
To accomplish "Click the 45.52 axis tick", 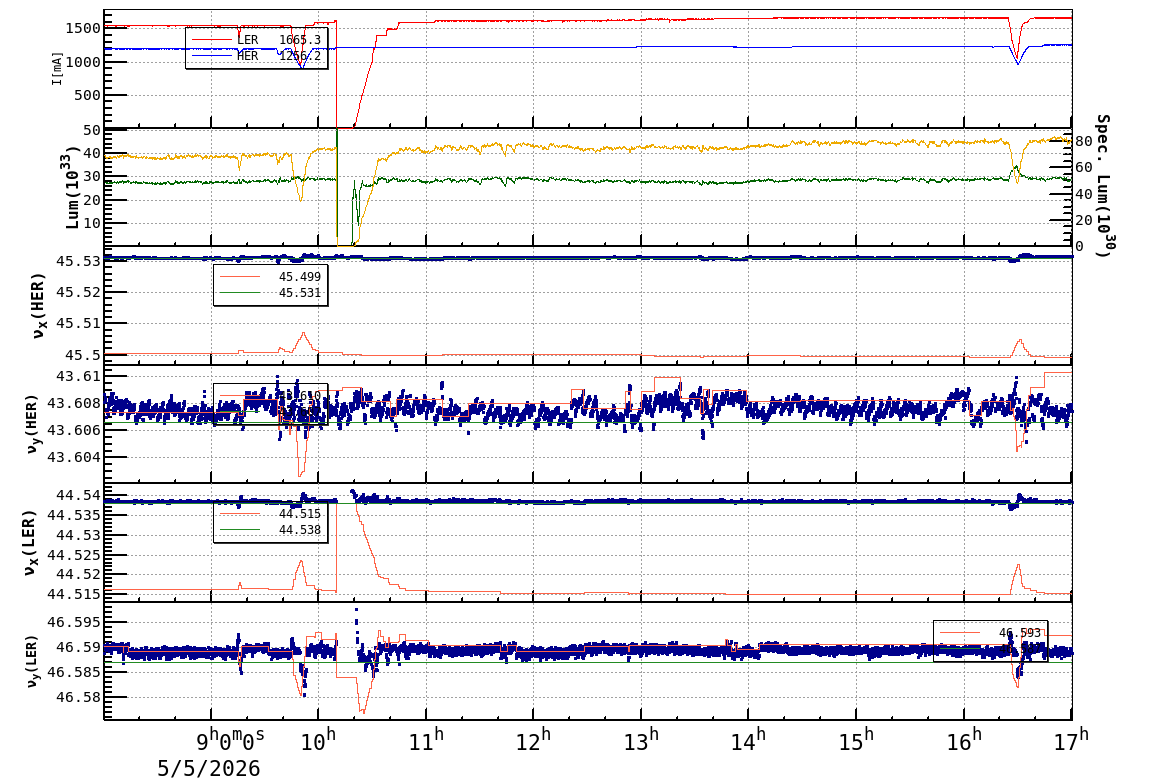I will [79, 293].
